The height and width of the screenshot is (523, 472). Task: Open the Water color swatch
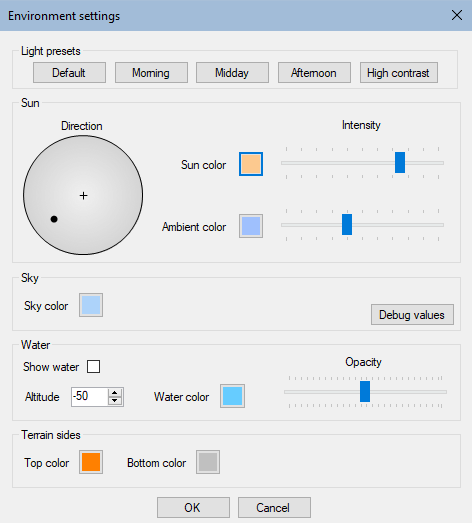[232, 396]
